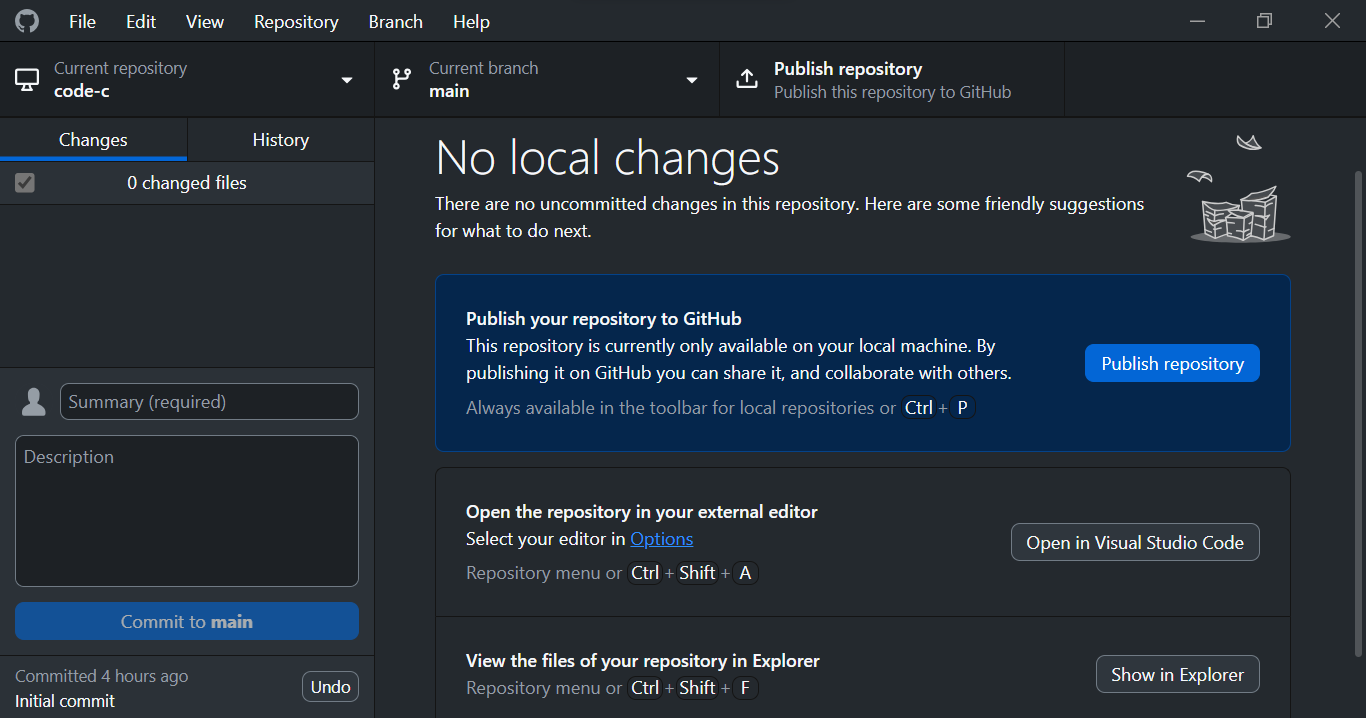This screenshot has height=718, width=1366.
Task: Toggle the select all changed files checkbox
Action: click(25, 183)
